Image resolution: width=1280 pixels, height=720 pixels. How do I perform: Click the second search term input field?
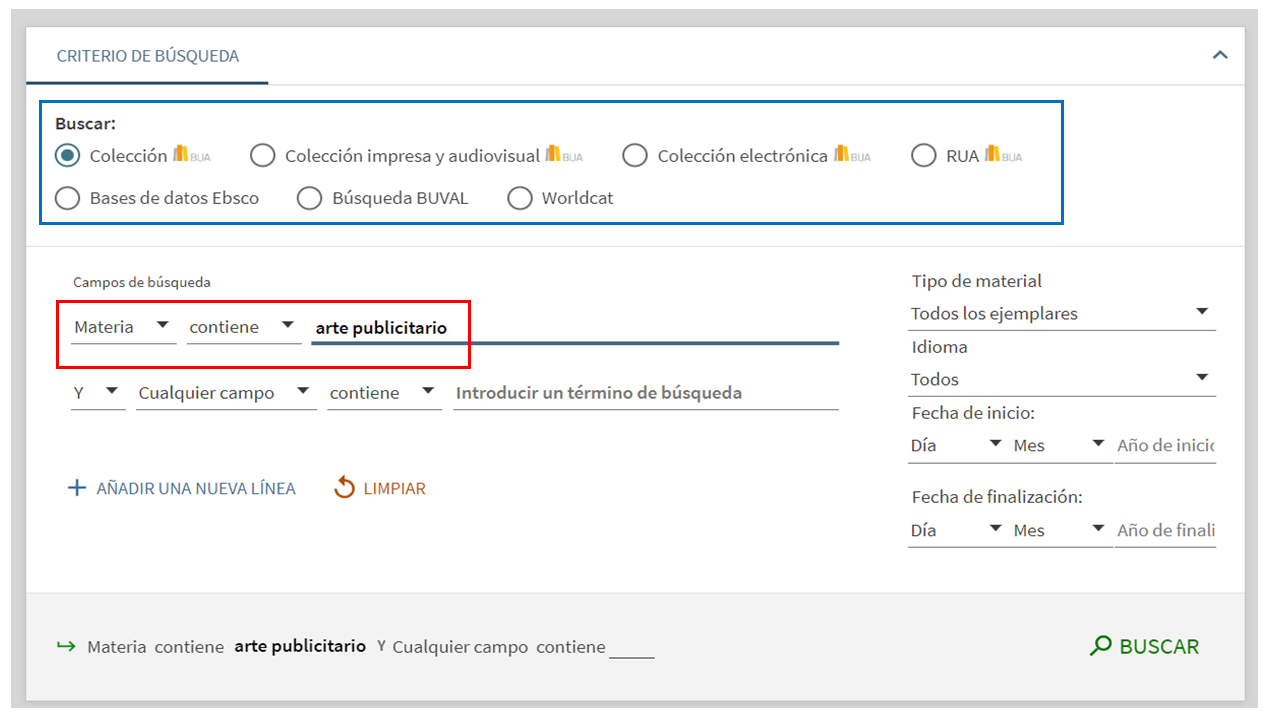point(645,393)
